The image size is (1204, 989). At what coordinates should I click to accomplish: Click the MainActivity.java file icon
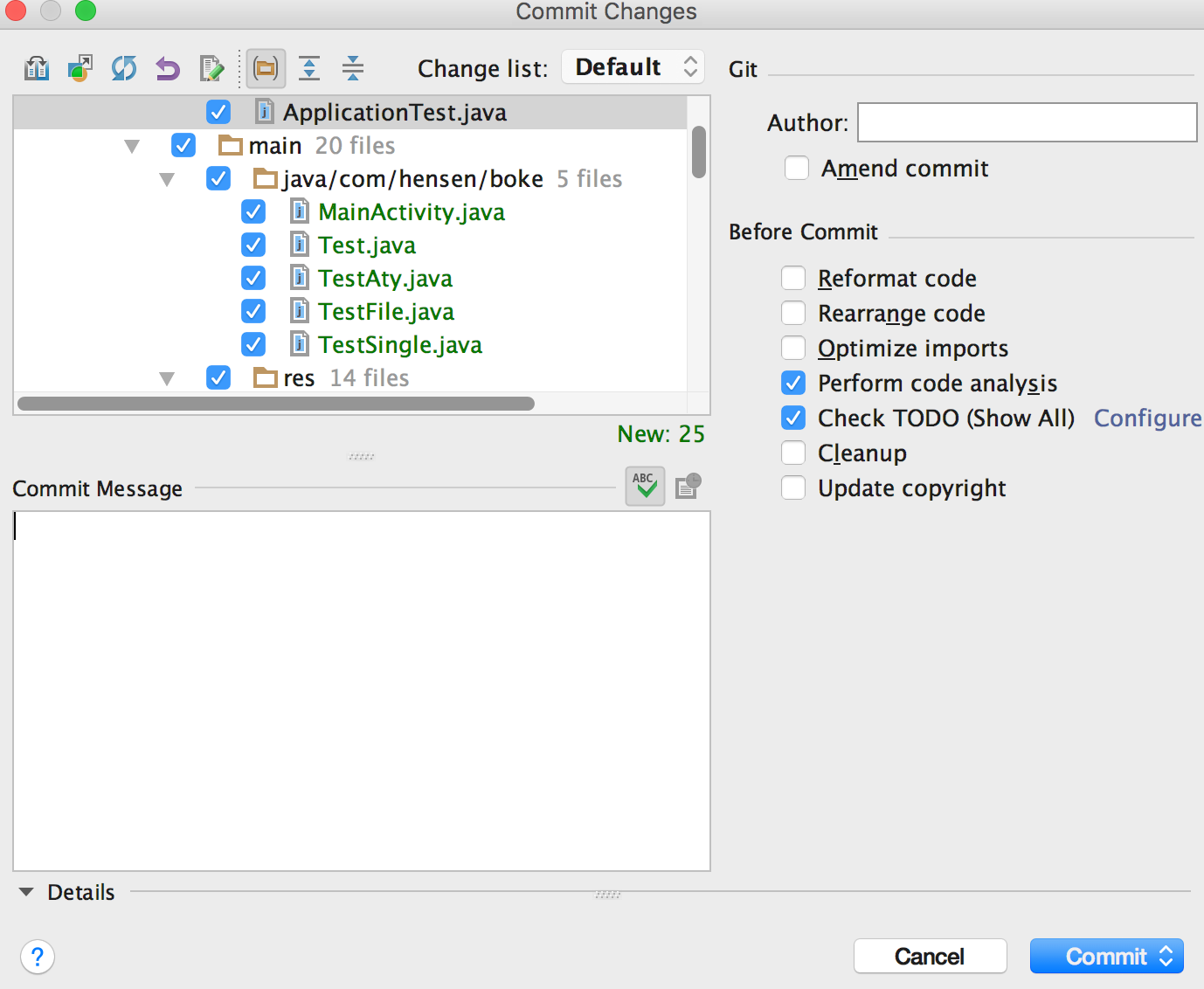299,211
